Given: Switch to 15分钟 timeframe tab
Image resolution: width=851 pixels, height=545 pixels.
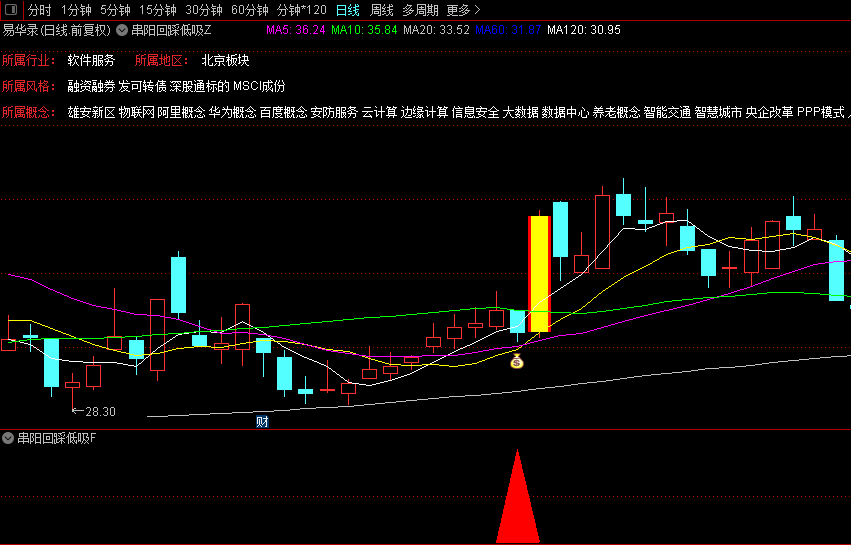Looking at the screenshot, I should click(x=157, y=10).
